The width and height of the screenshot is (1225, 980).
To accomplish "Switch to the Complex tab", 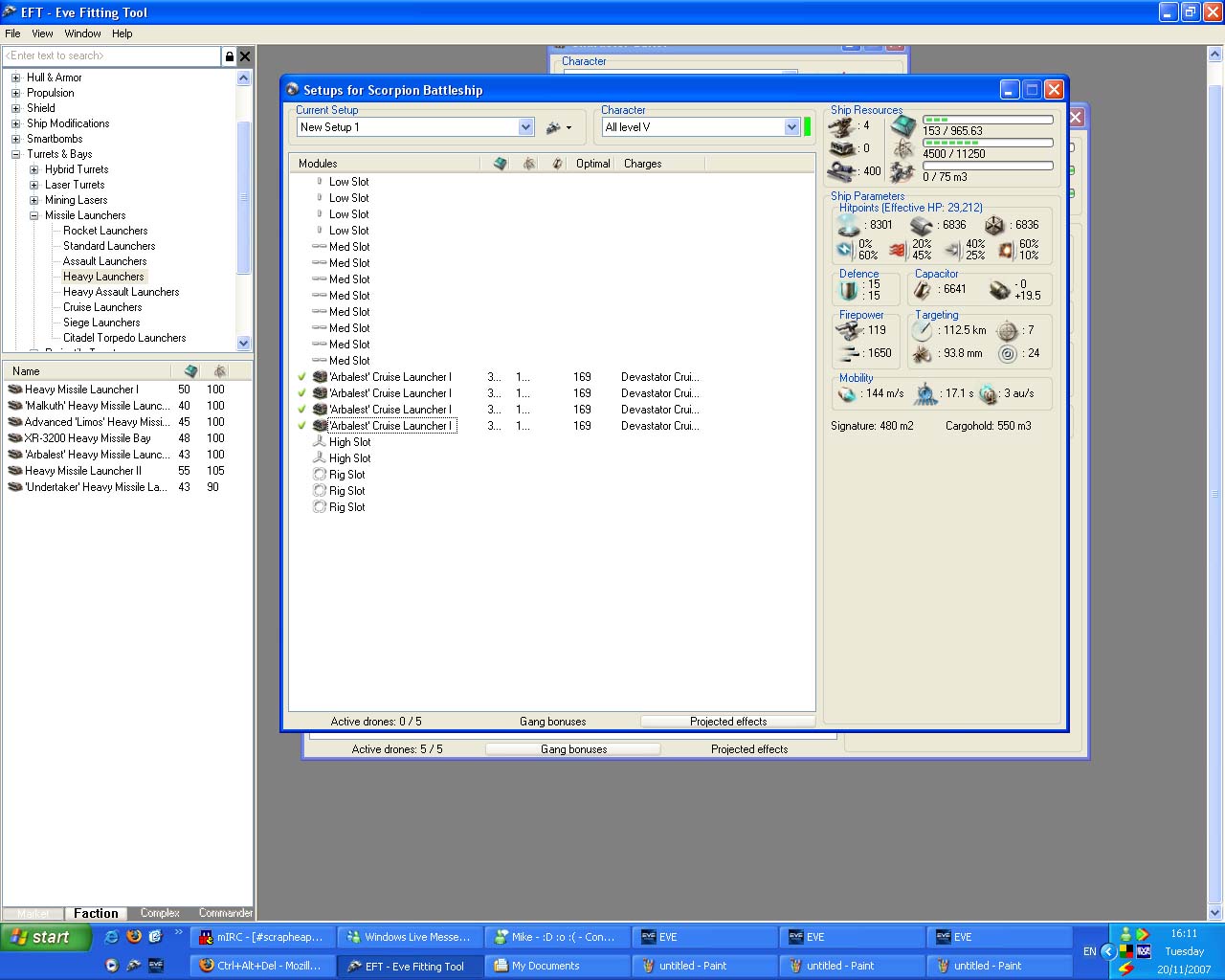I will pyautogui.click(x=160, y=913).
